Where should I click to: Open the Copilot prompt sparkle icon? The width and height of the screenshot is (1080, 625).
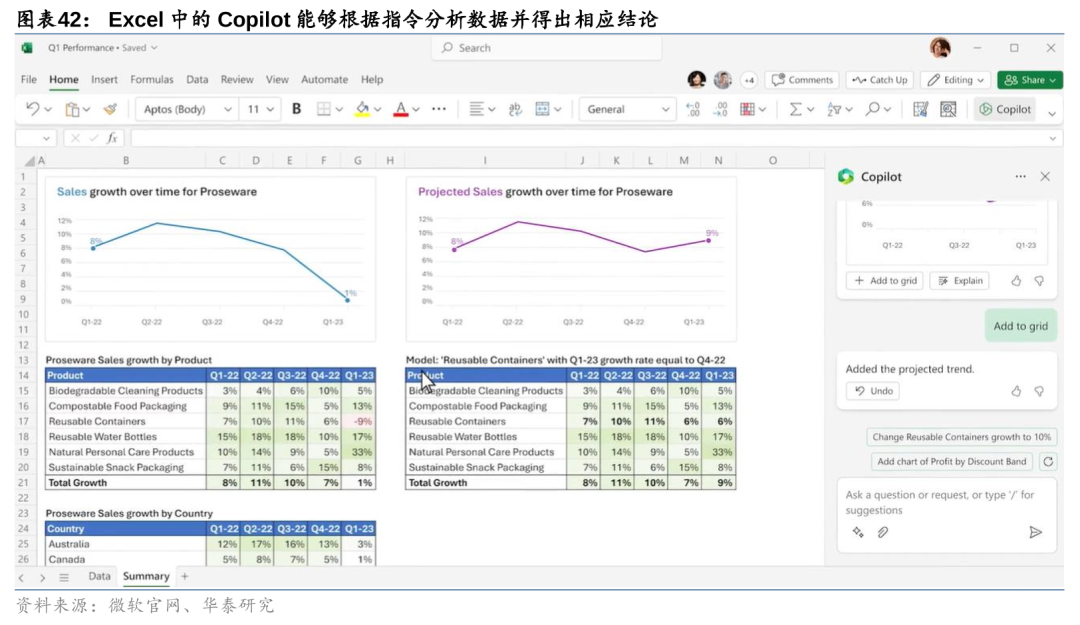pyautogui.click(x=858, y=532)
